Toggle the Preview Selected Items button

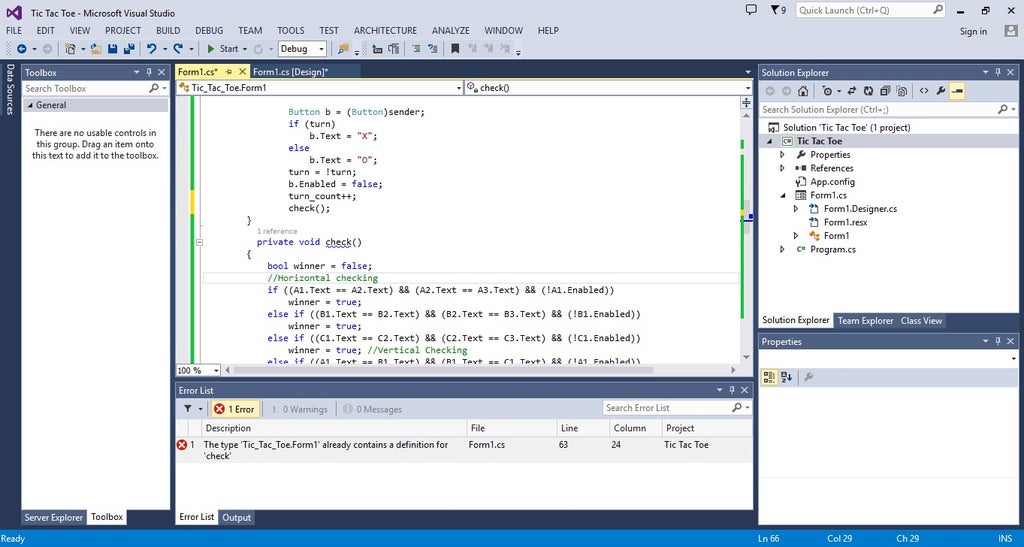pyautogui.click(x=957, y=91)
